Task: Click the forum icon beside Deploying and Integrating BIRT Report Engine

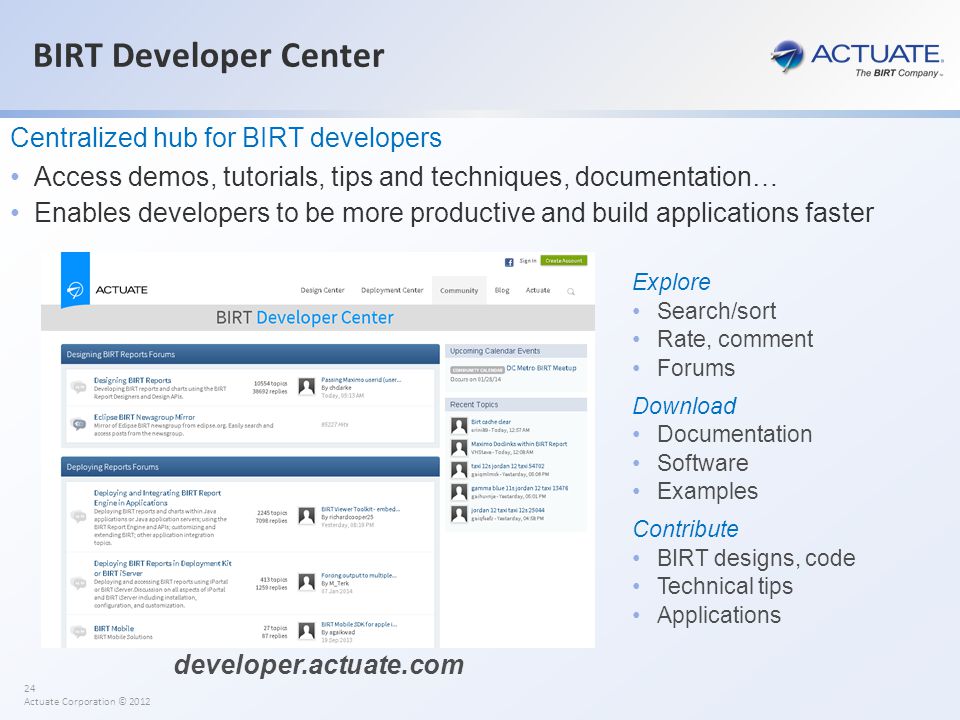Action: [x=78, y=516]
